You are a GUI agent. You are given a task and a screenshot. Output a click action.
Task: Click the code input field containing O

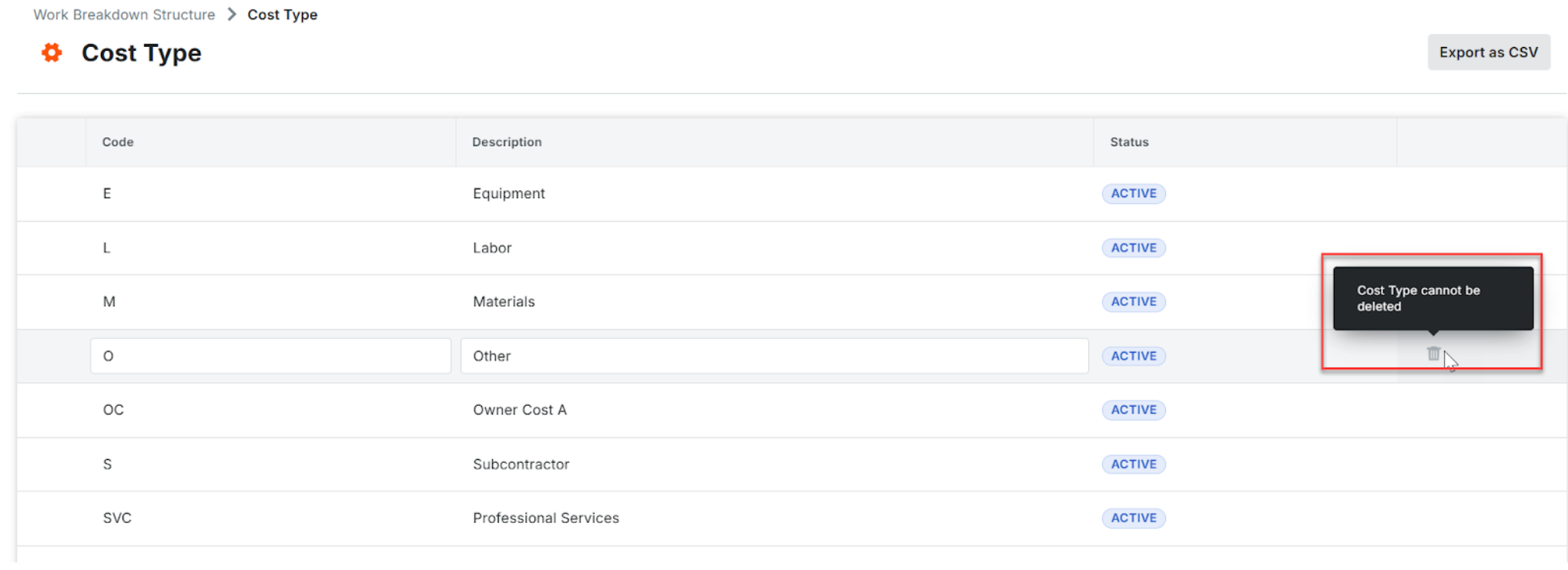[270, 356]
